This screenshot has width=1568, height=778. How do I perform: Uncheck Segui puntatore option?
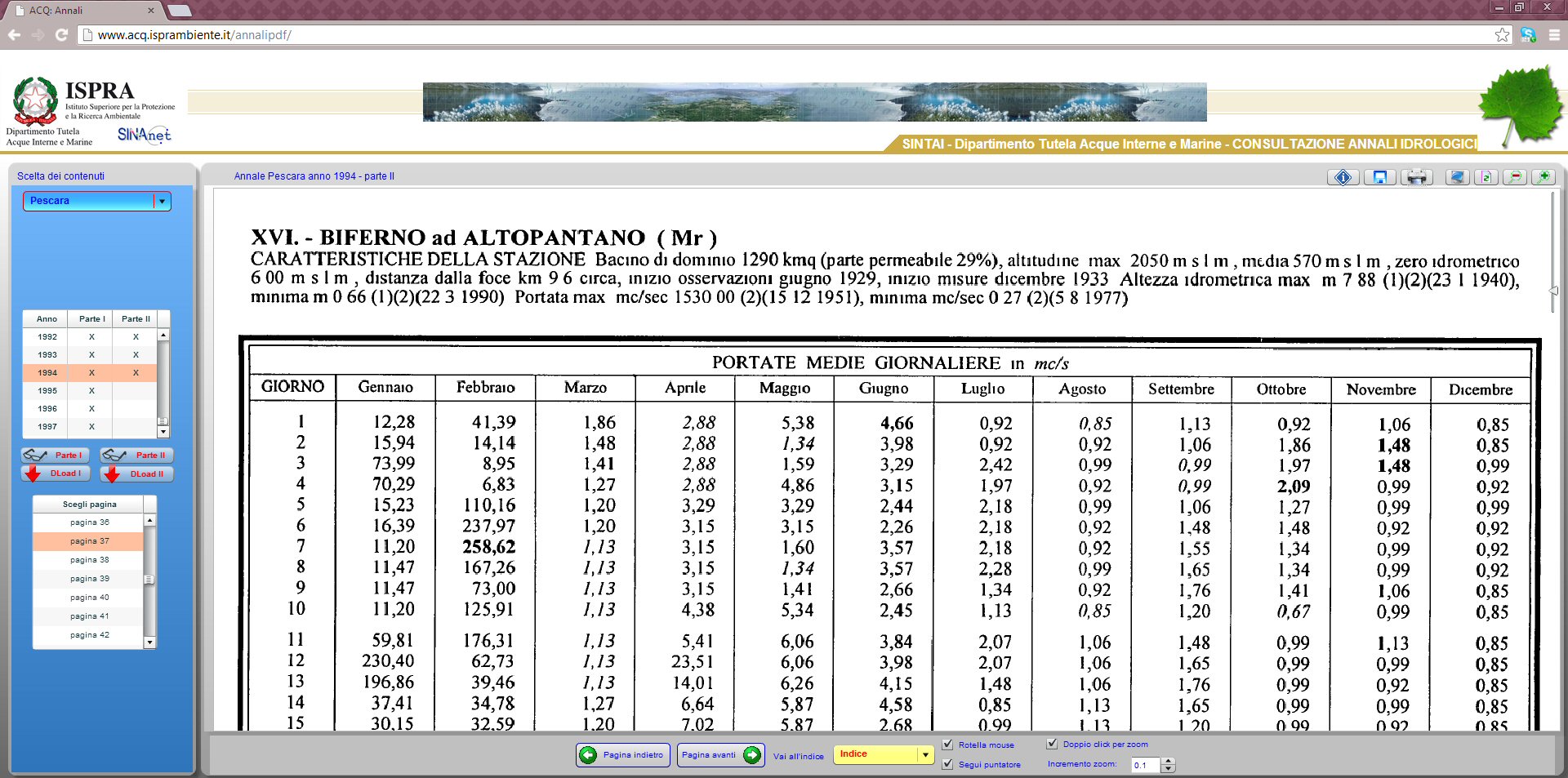(x=947, y=764)
